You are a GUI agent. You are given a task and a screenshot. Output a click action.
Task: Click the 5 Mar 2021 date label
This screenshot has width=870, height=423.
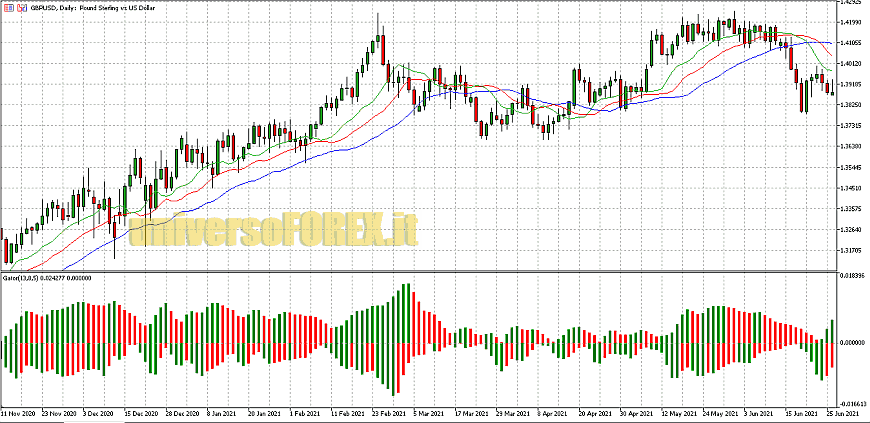[431, 413]
